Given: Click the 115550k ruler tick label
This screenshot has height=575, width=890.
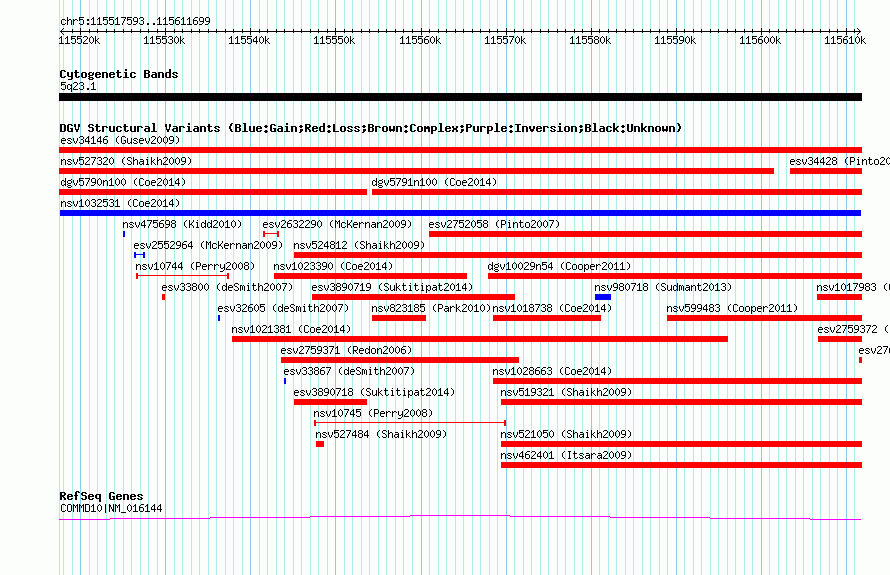Looking at the screenshot, I should [334, 40].
